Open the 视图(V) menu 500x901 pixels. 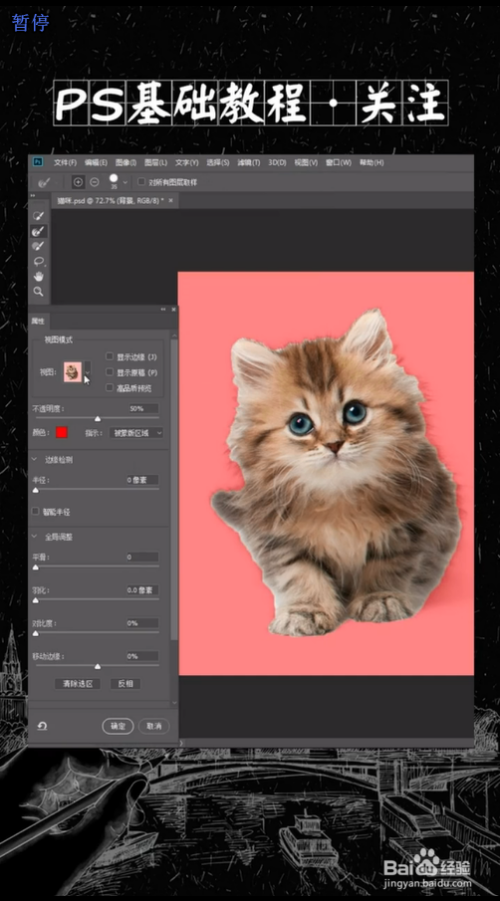pos(306,163)
